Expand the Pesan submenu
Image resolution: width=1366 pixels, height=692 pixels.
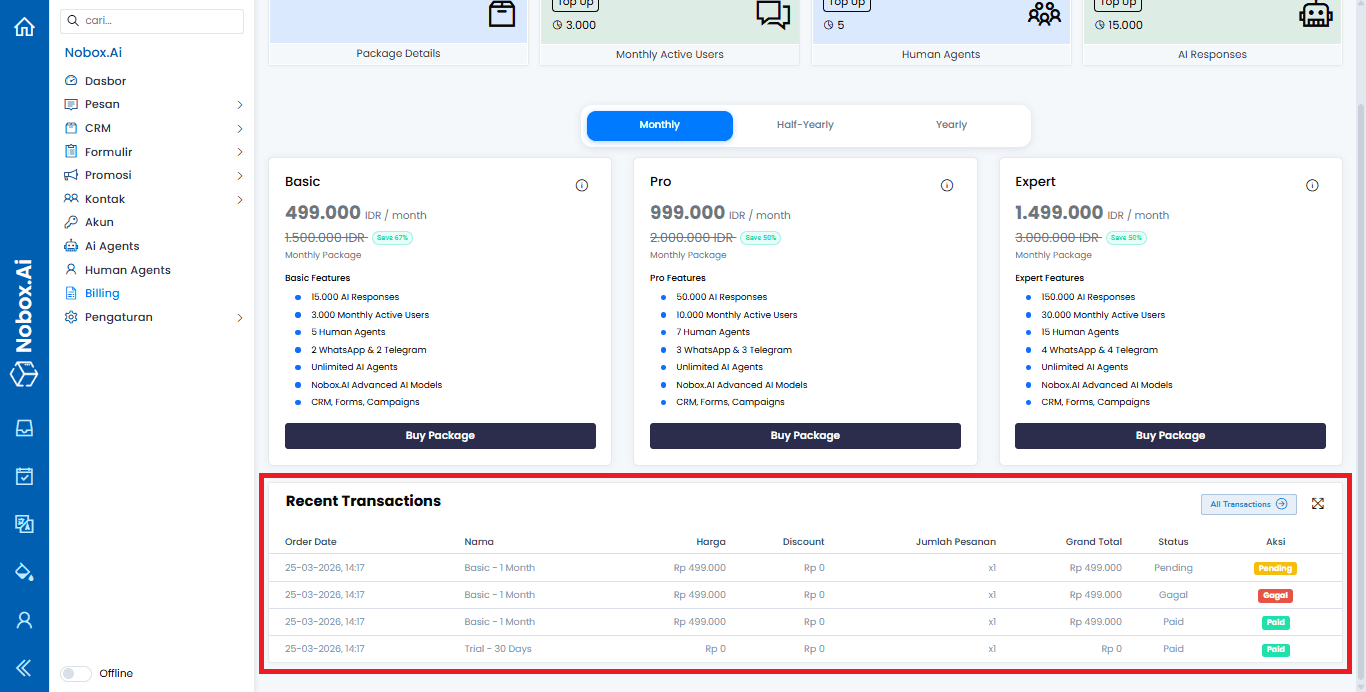[240, 105]
